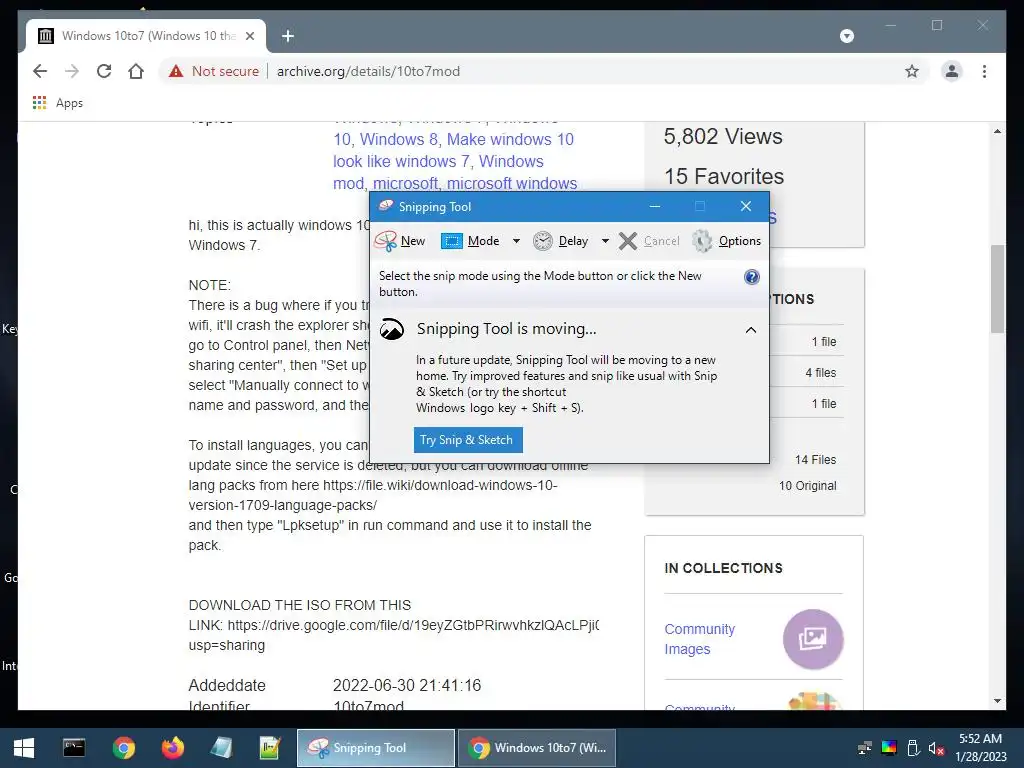
Task: Click Chrome forward arrow
Action: [72, 71]
